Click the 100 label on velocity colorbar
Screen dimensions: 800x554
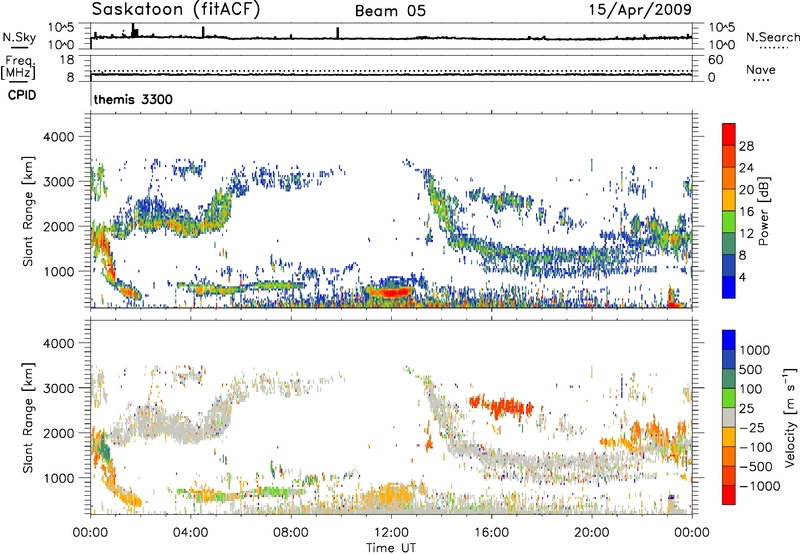[x=751, y=389]
